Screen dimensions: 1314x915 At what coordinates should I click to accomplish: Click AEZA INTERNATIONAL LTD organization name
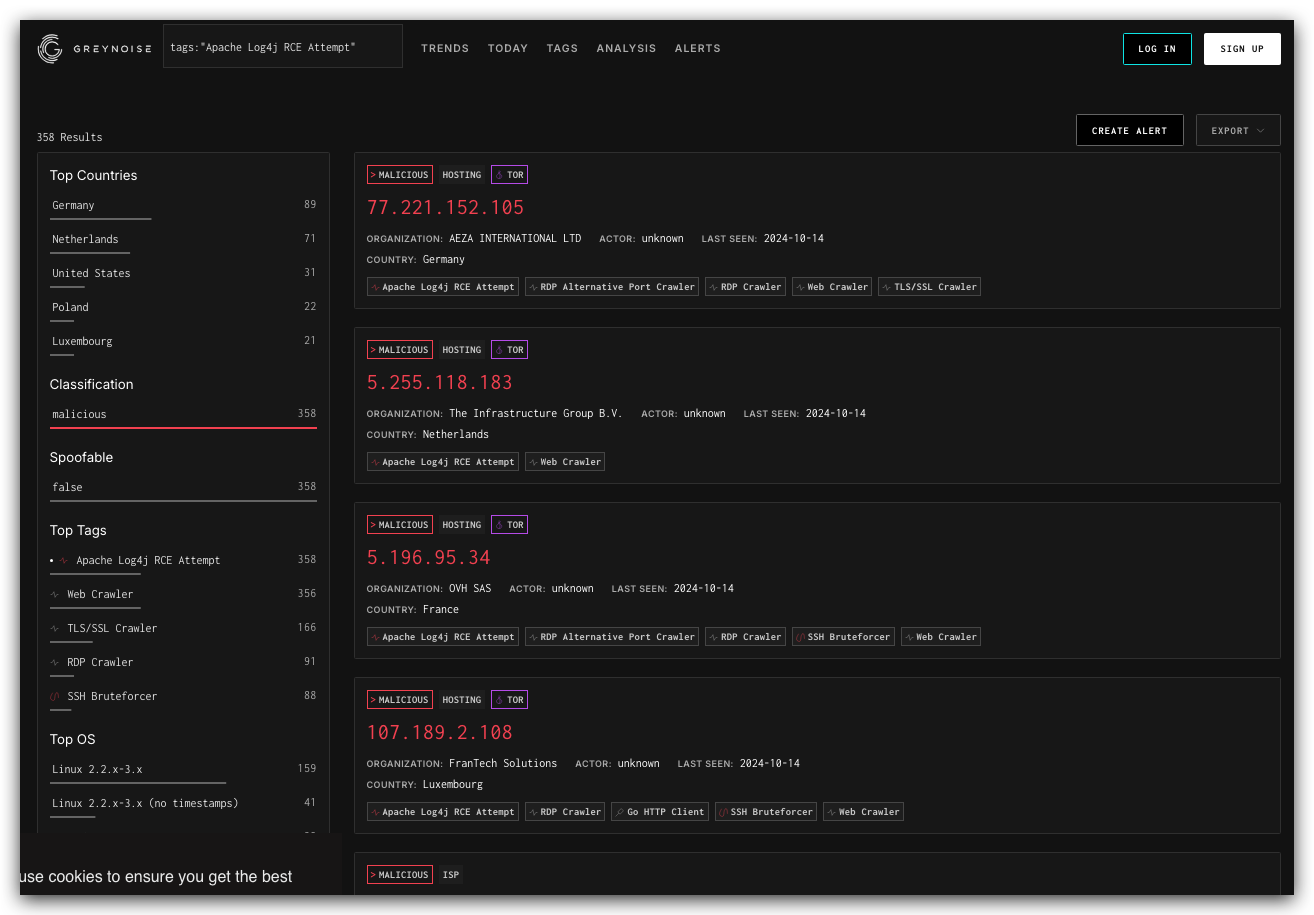coord(515,239)
